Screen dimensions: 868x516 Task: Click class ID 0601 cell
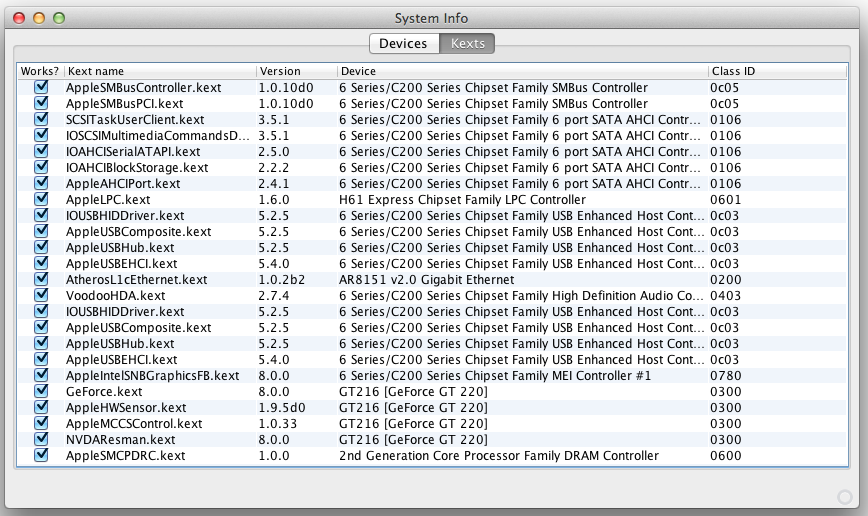click(725, 200)
